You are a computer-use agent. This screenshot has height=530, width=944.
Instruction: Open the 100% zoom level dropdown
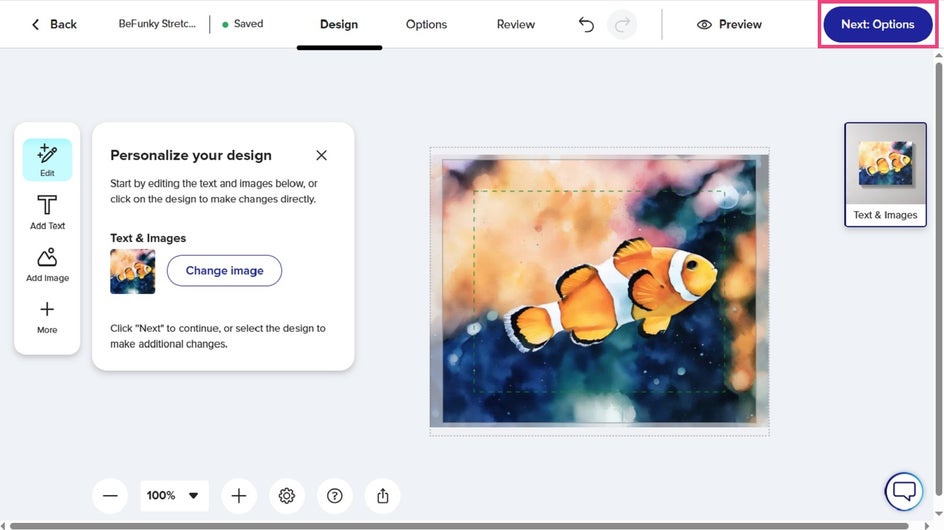174,496
